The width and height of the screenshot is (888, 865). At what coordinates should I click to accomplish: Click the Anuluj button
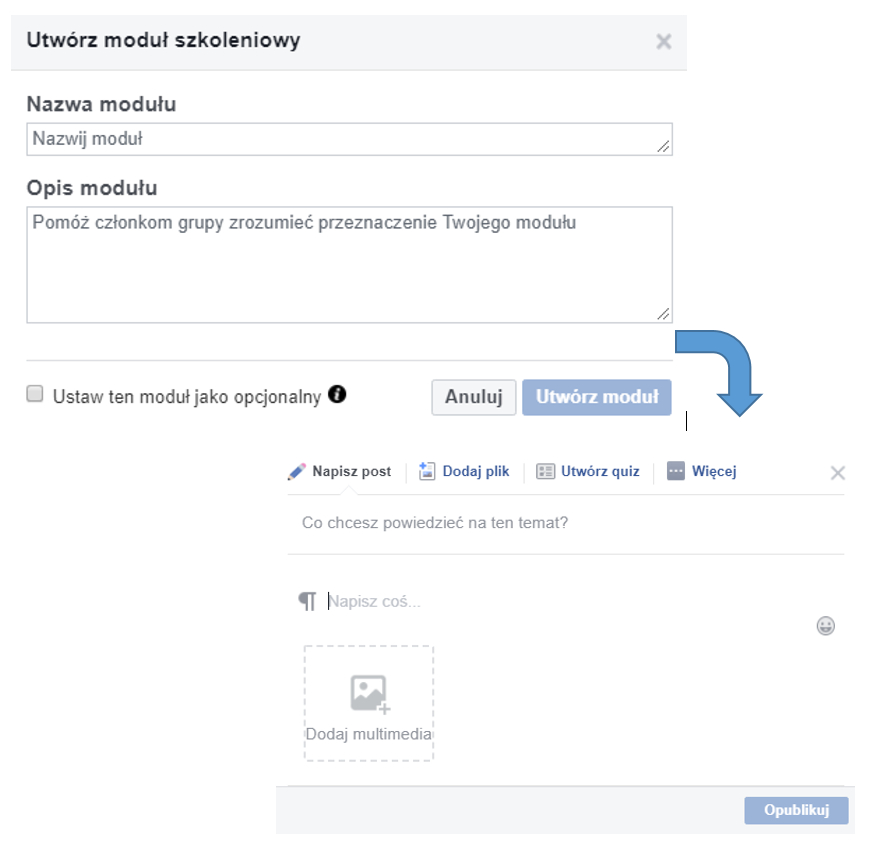[x=473, y=397]
